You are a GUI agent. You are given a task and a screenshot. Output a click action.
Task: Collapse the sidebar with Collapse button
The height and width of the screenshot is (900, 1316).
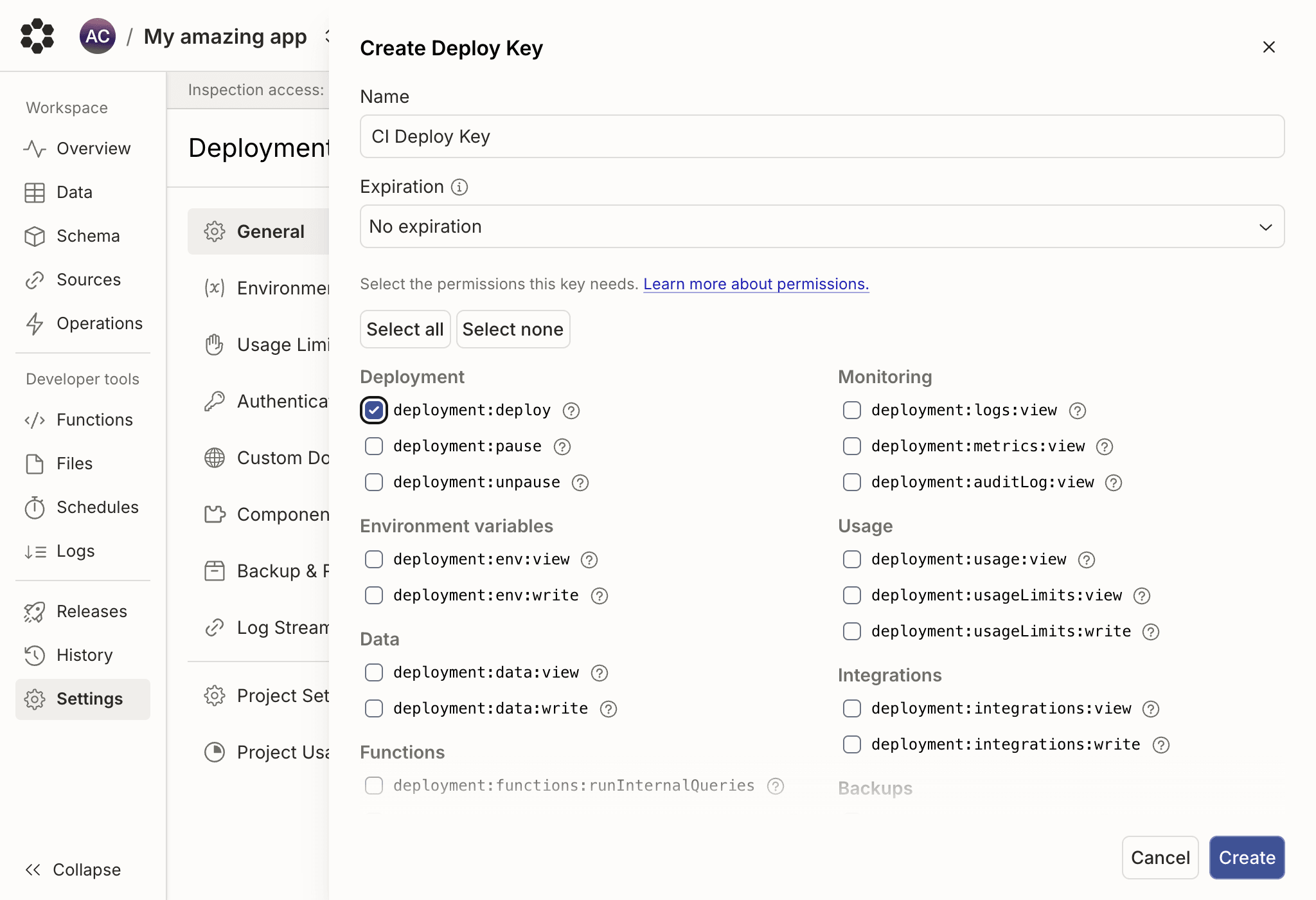tap(73, 870)
